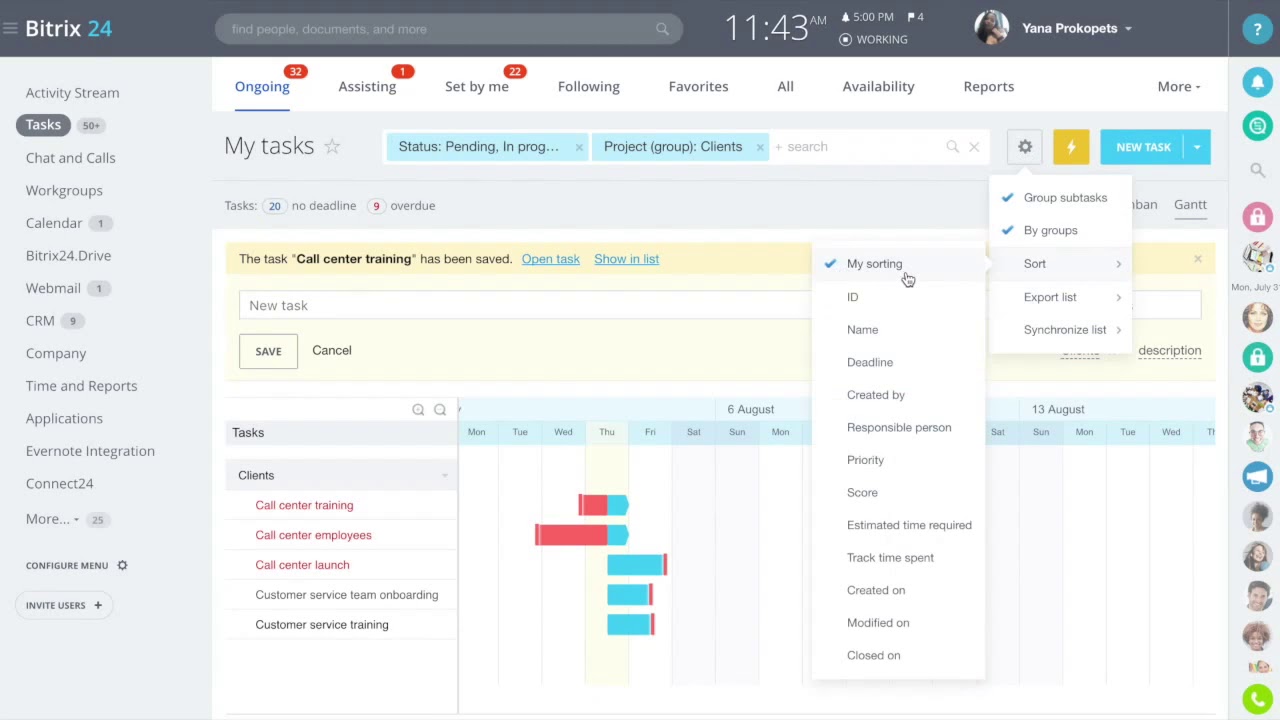Screen dimensions: 1280x720
Task: Open the Following tab
Action: pos(589,87)
